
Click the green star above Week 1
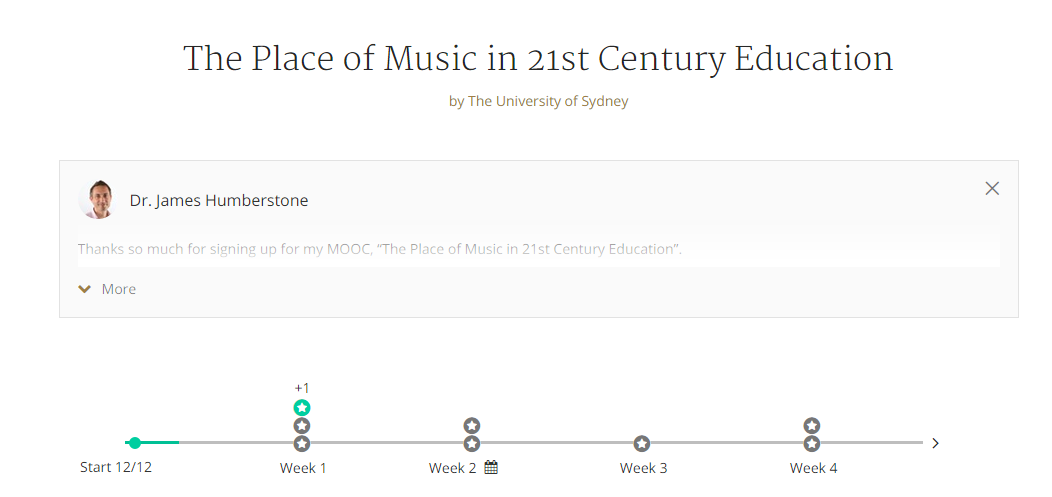point(302,407)
